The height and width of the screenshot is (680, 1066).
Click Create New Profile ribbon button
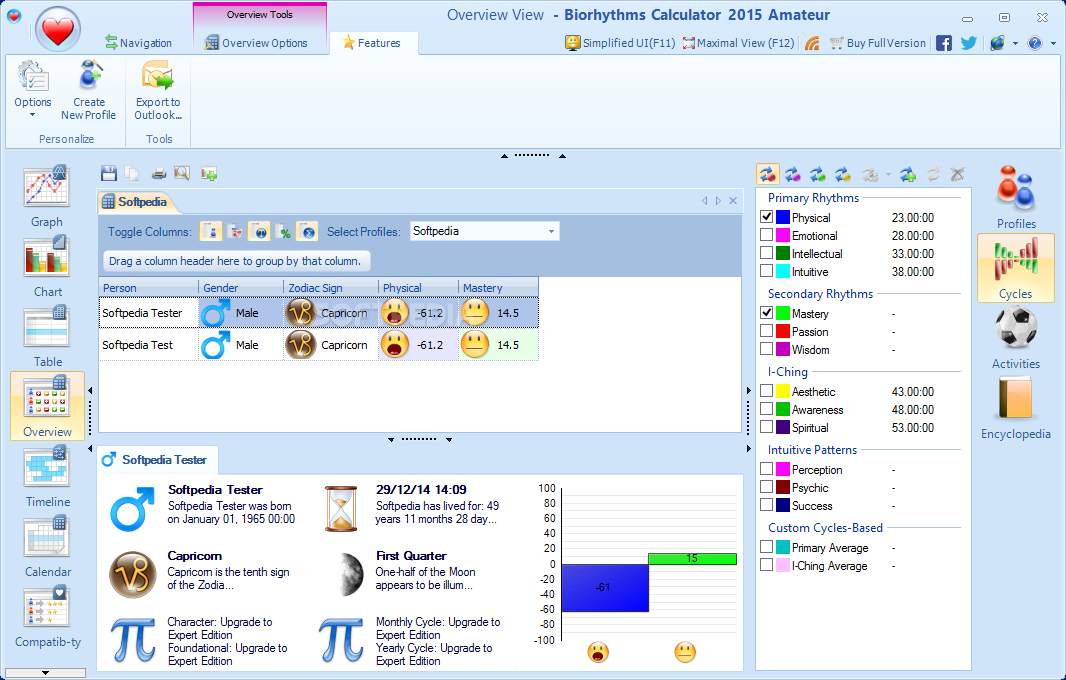click(x=88, y=91)
